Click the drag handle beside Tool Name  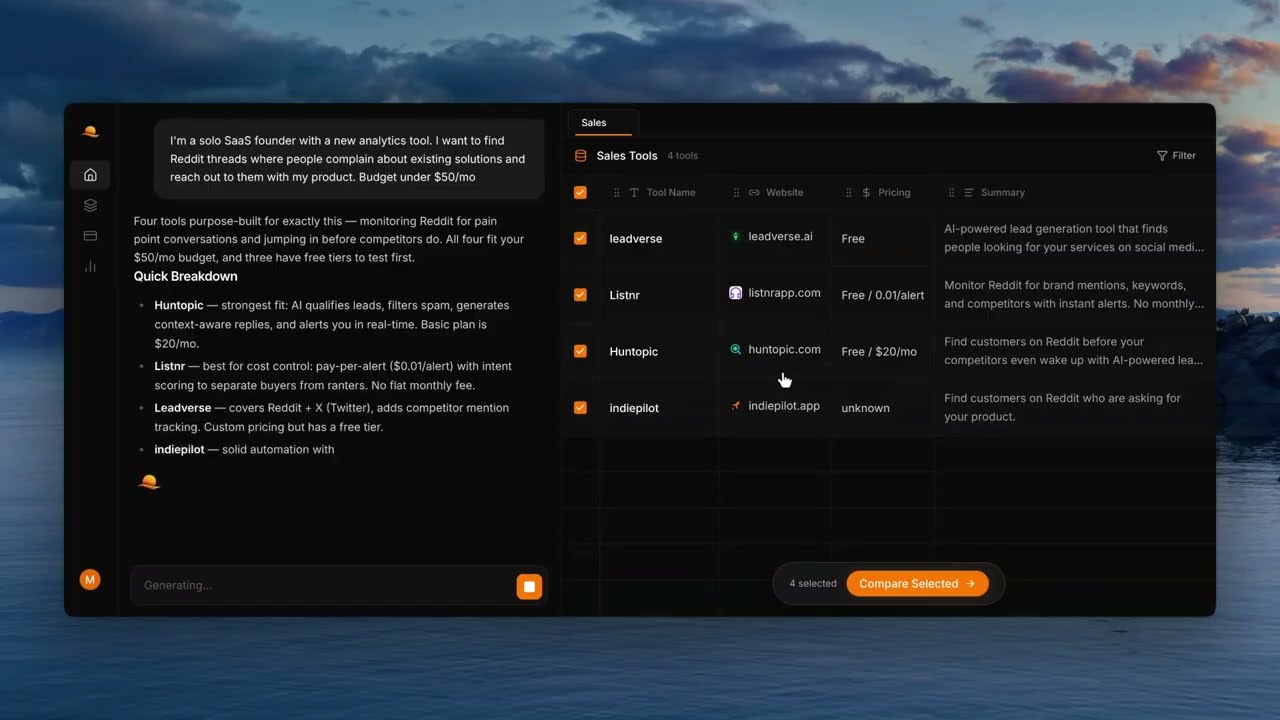(616, 193)
